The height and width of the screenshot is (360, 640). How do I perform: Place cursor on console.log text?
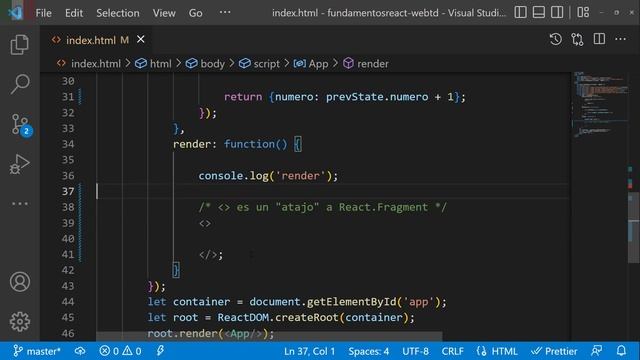[233, 176]
